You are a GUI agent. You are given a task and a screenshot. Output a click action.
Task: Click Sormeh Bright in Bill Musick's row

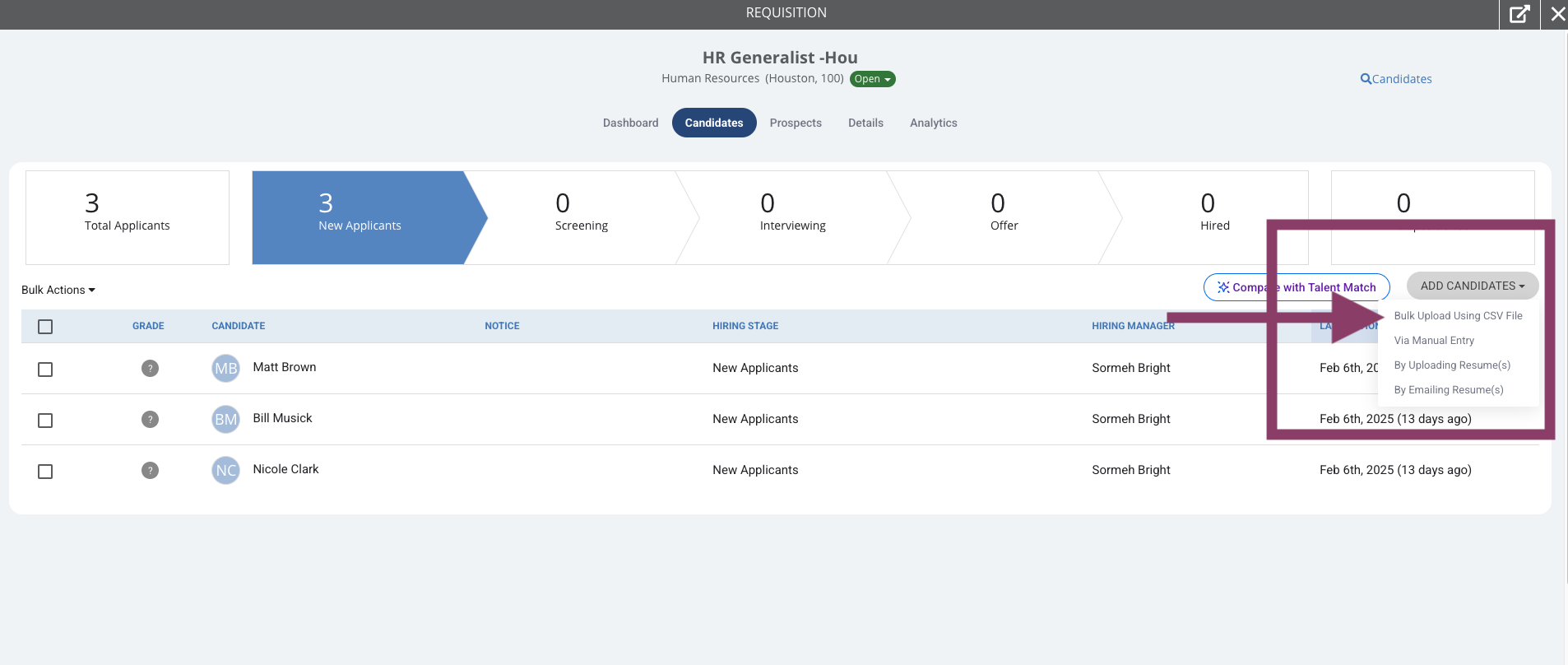click(1131, 419)
